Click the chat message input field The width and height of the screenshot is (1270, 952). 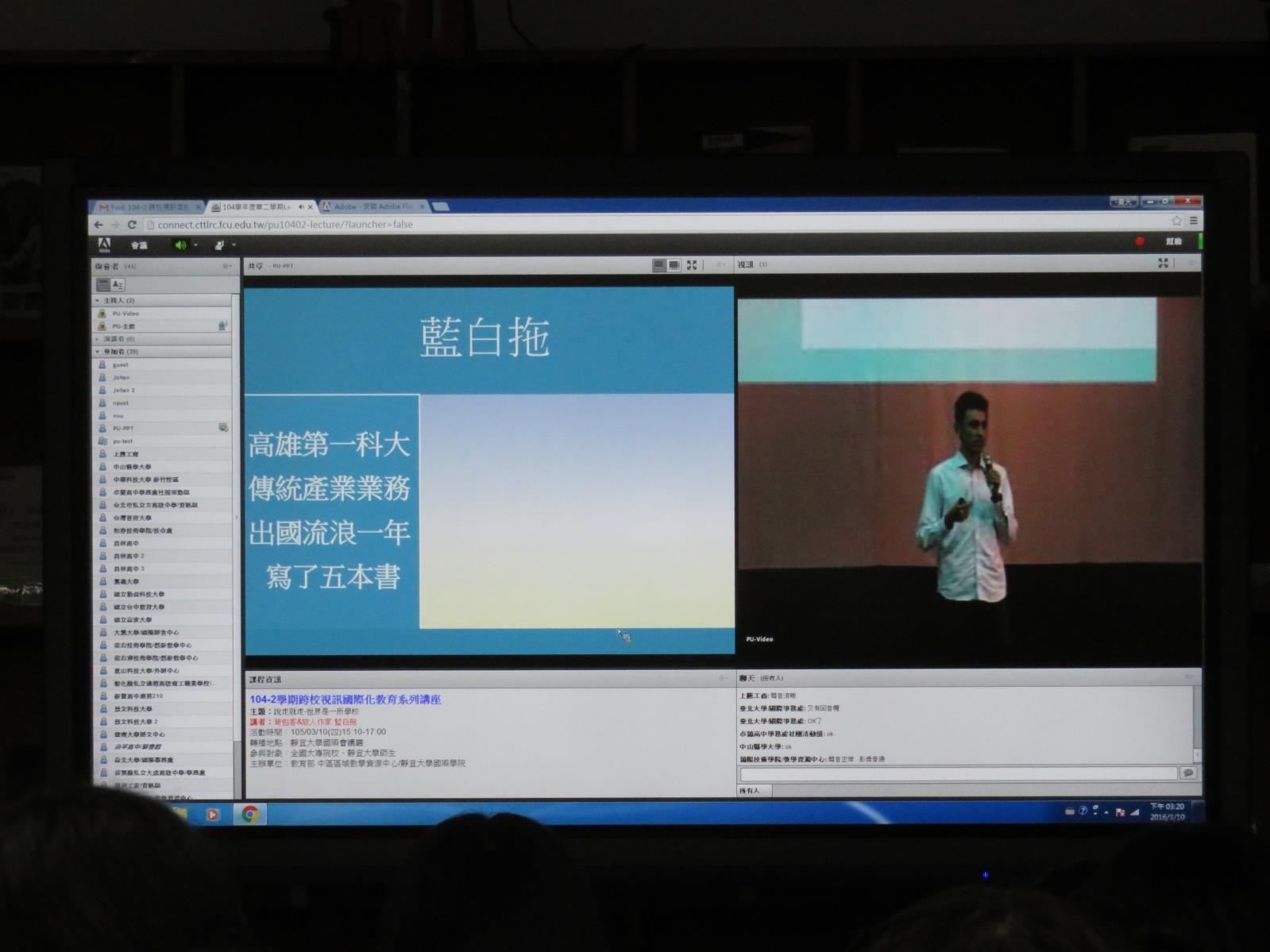[x=958, y=773]
